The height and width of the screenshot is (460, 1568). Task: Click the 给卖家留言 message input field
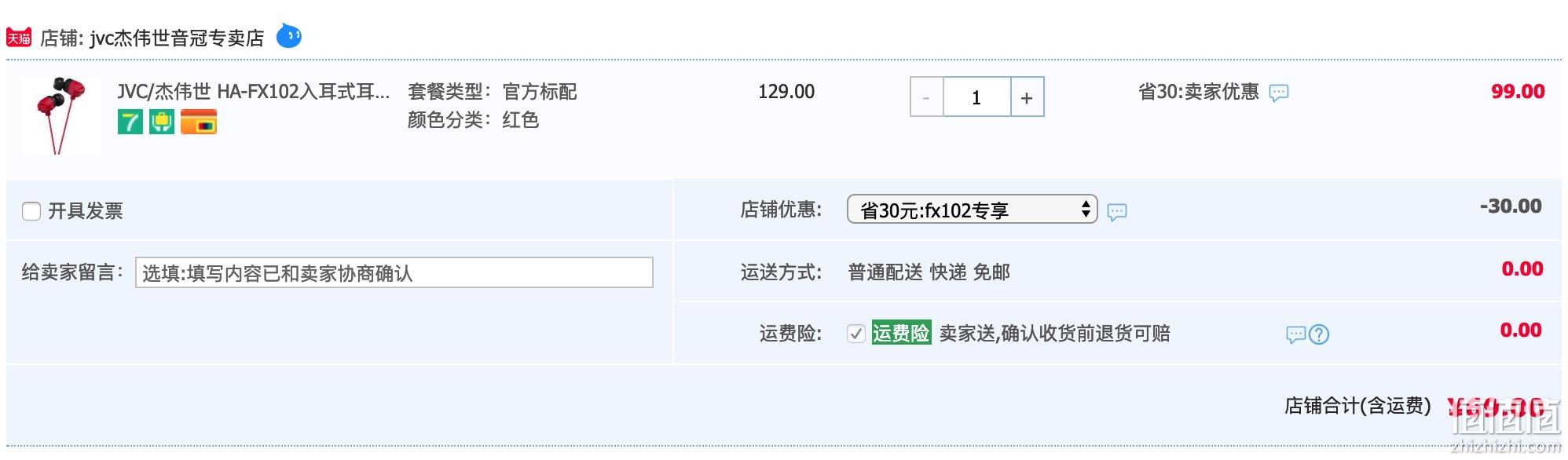(394, 272)
